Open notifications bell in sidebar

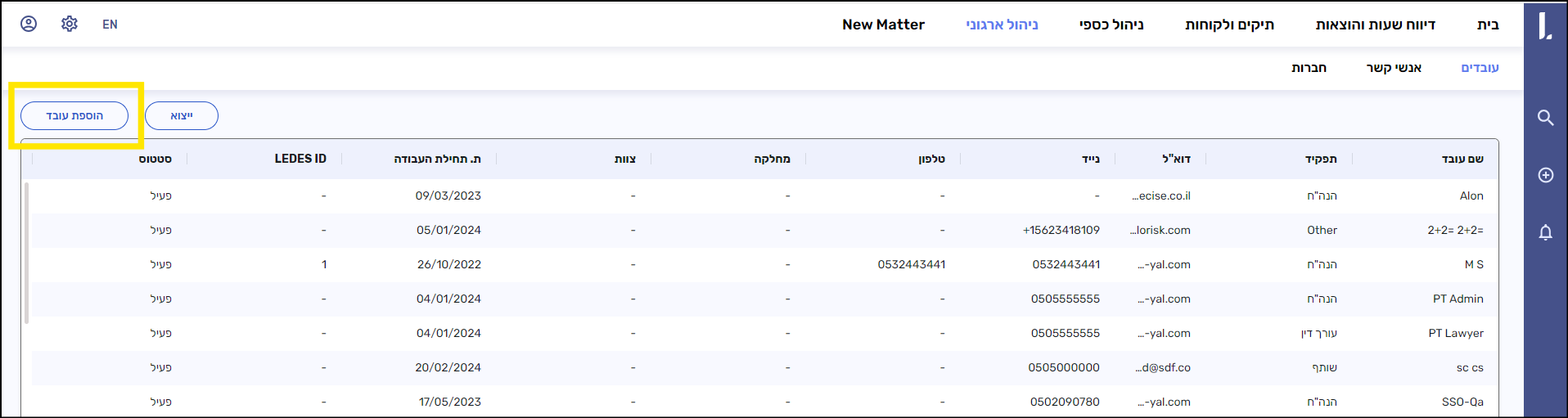[1545, 232]
